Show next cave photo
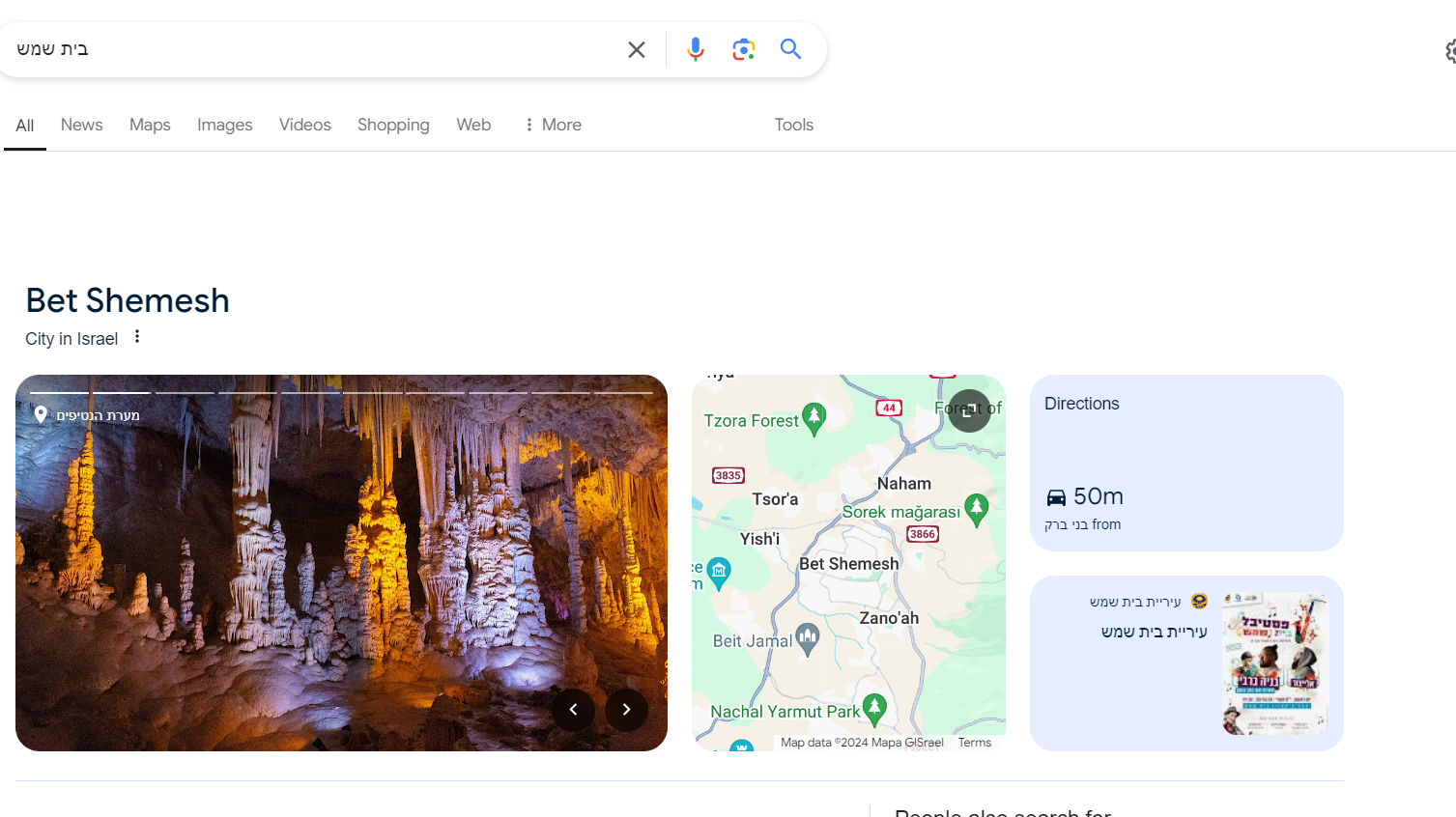The width and height of the screenshot is (1456, 817). tap(626, 710)
